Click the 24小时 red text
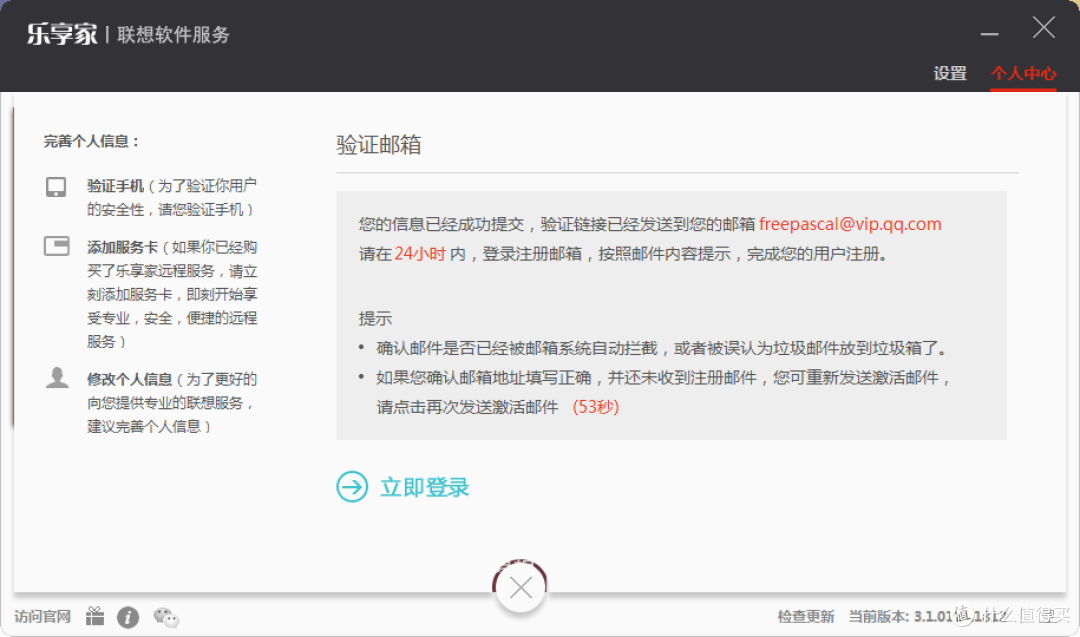The image size is (1080, 637). coord(419,253)
